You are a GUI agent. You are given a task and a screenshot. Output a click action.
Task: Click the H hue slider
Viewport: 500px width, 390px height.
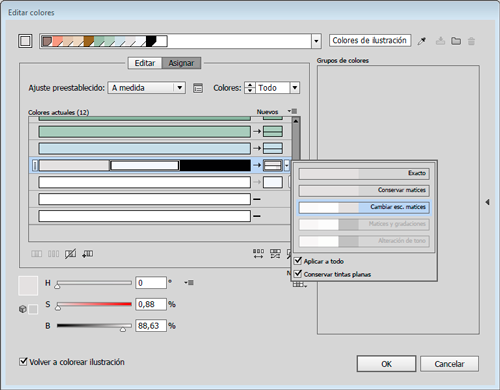94,283
